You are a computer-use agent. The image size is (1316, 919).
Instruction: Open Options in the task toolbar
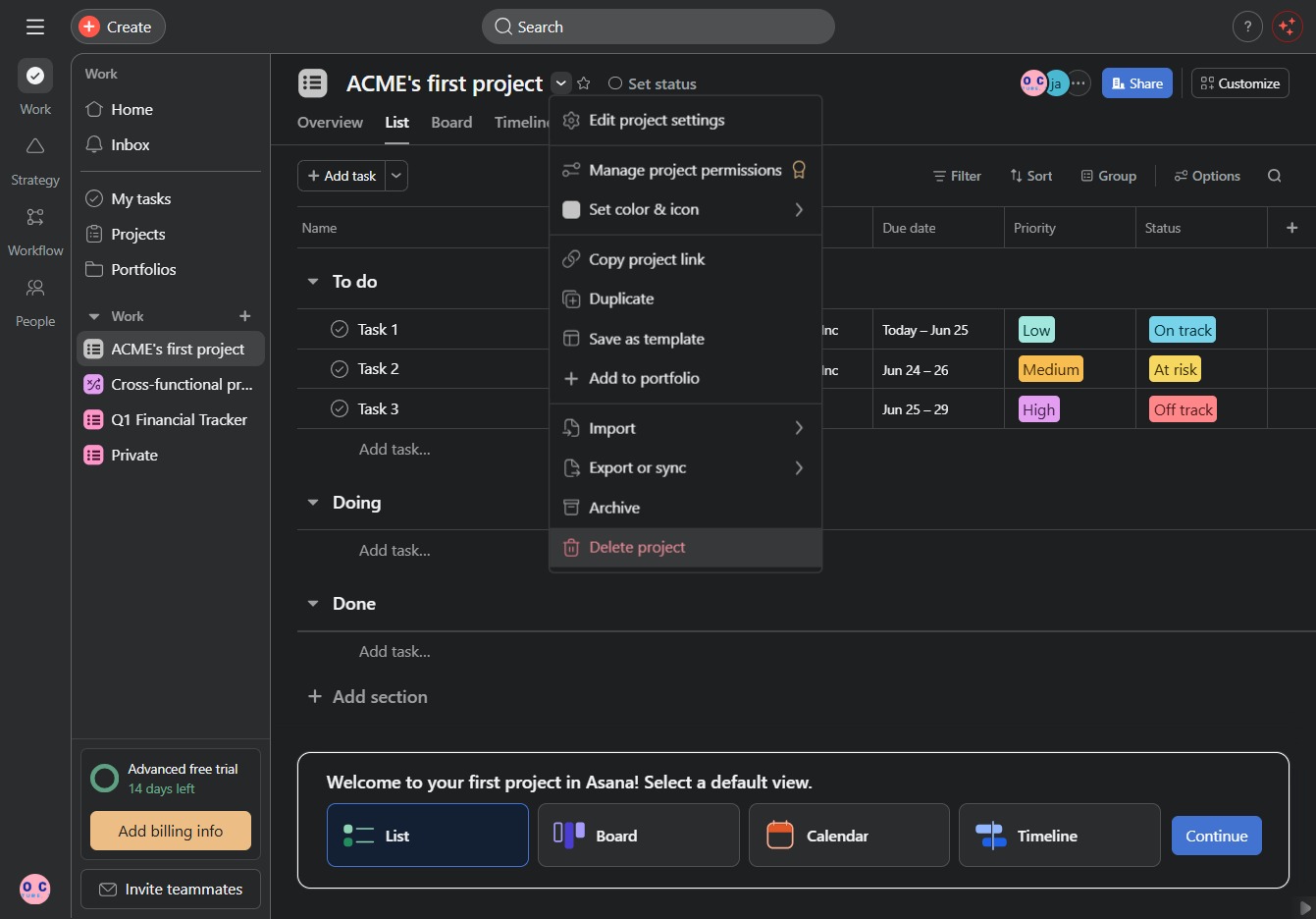click(1207, 176)
